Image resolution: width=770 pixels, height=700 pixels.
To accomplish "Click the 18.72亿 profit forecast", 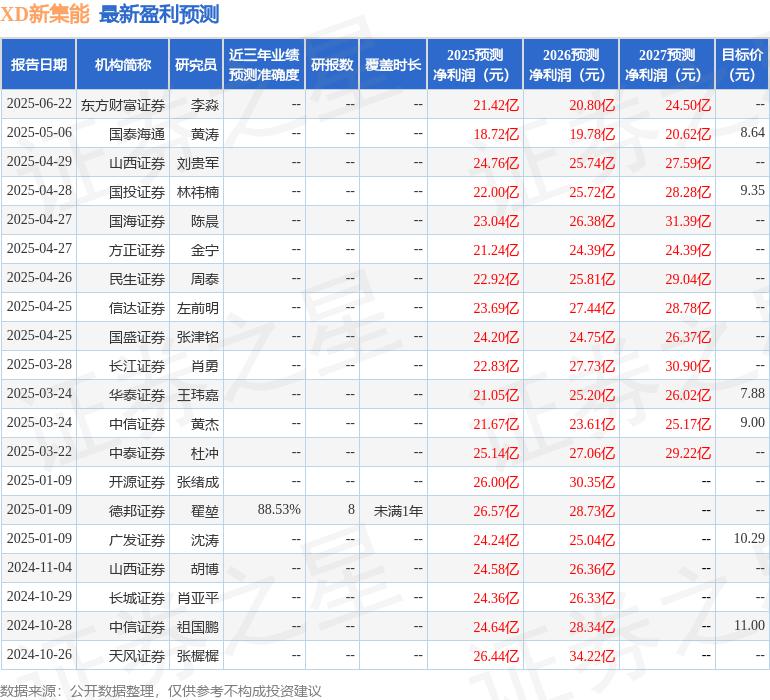I will coord(496,134).
